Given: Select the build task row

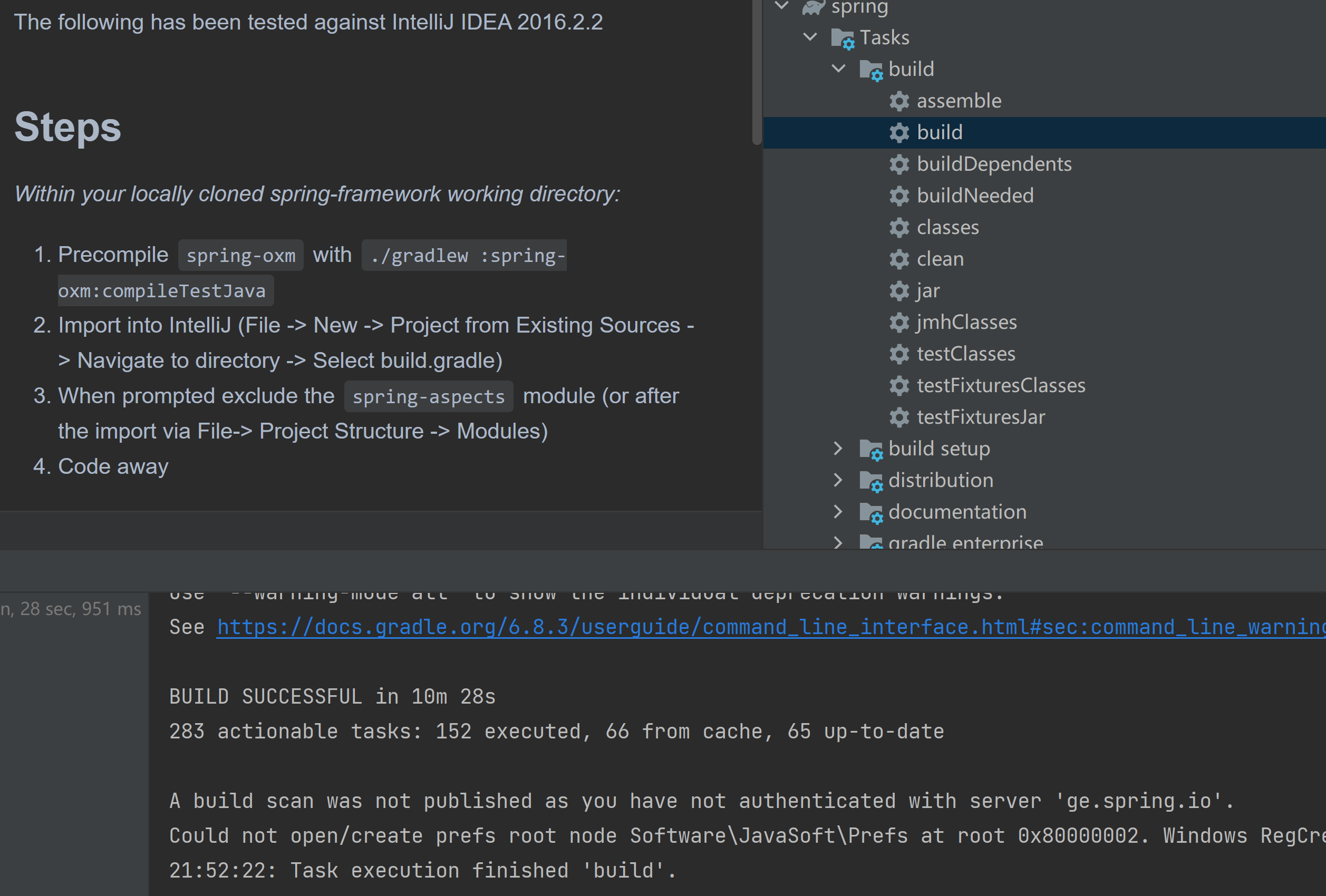Looking at the screenshot, I should click(1044, 133).
